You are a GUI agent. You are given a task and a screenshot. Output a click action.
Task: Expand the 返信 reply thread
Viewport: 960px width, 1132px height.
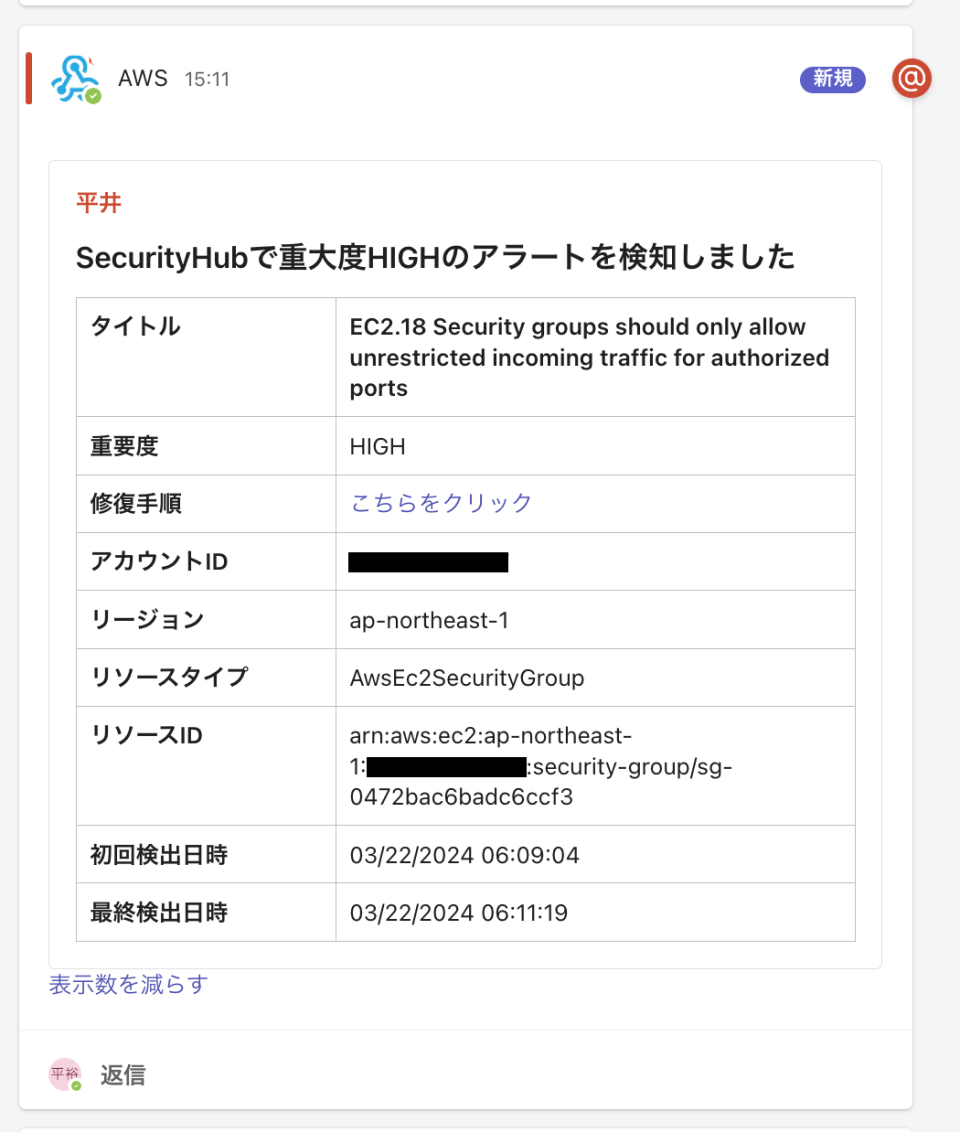tap(122, 1075)
